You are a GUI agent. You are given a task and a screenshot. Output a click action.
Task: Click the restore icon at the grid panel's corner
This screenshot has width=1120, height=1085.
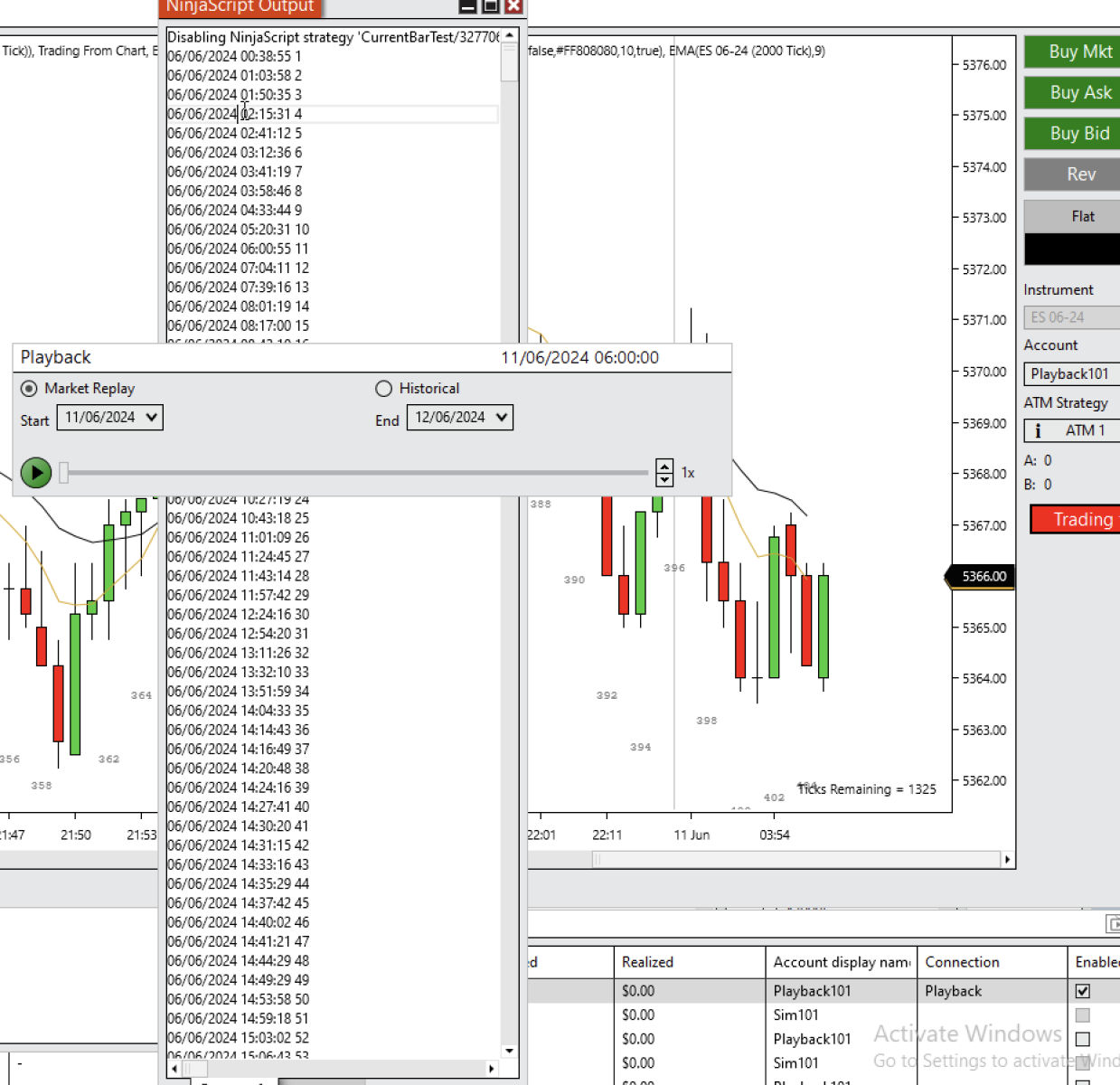[1113, 924]
